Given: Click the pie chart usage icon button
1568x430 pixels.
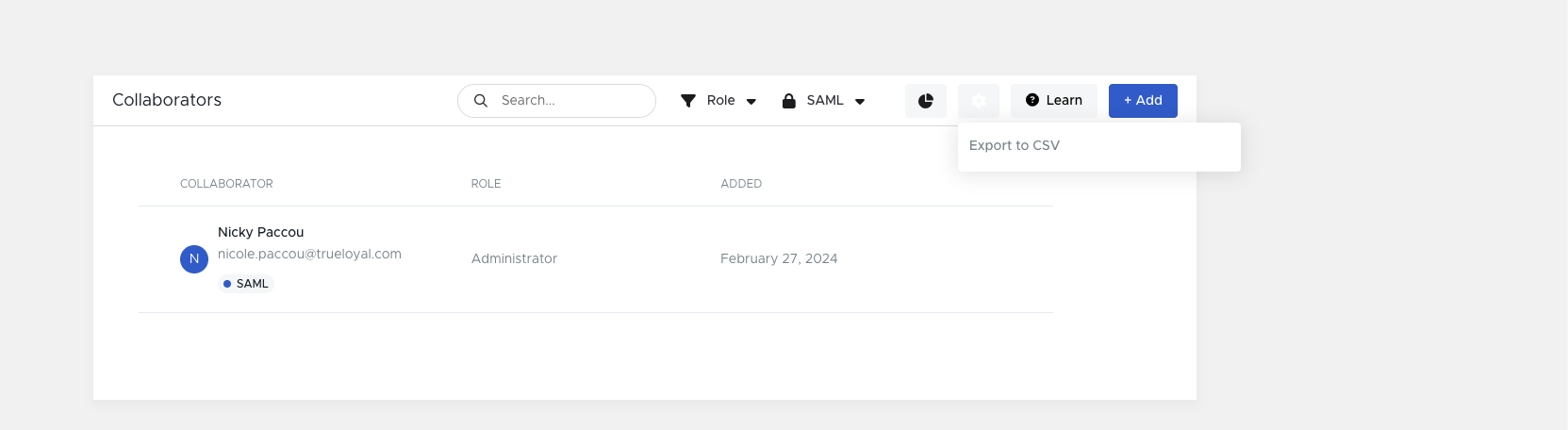Looking at the screenshot, I should [x=926, y=101].
